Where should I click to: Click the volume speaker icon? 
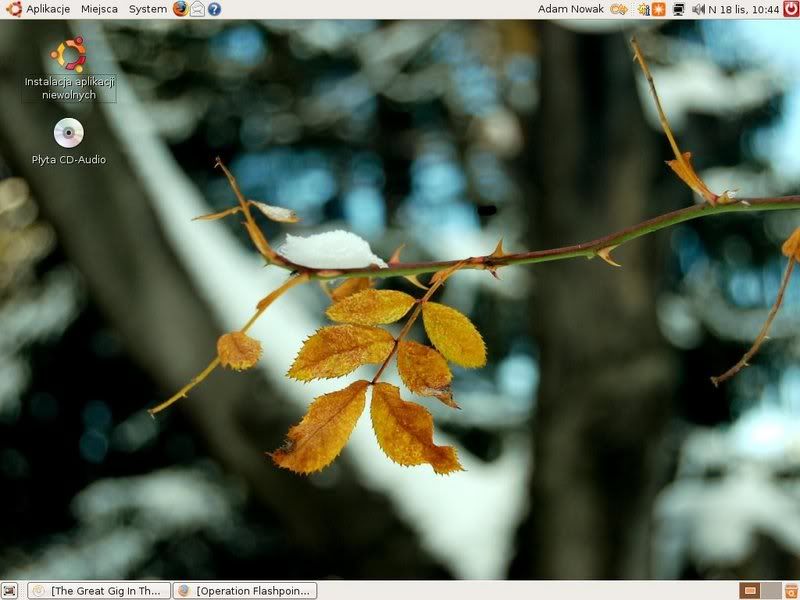click(x=698, y=9)
